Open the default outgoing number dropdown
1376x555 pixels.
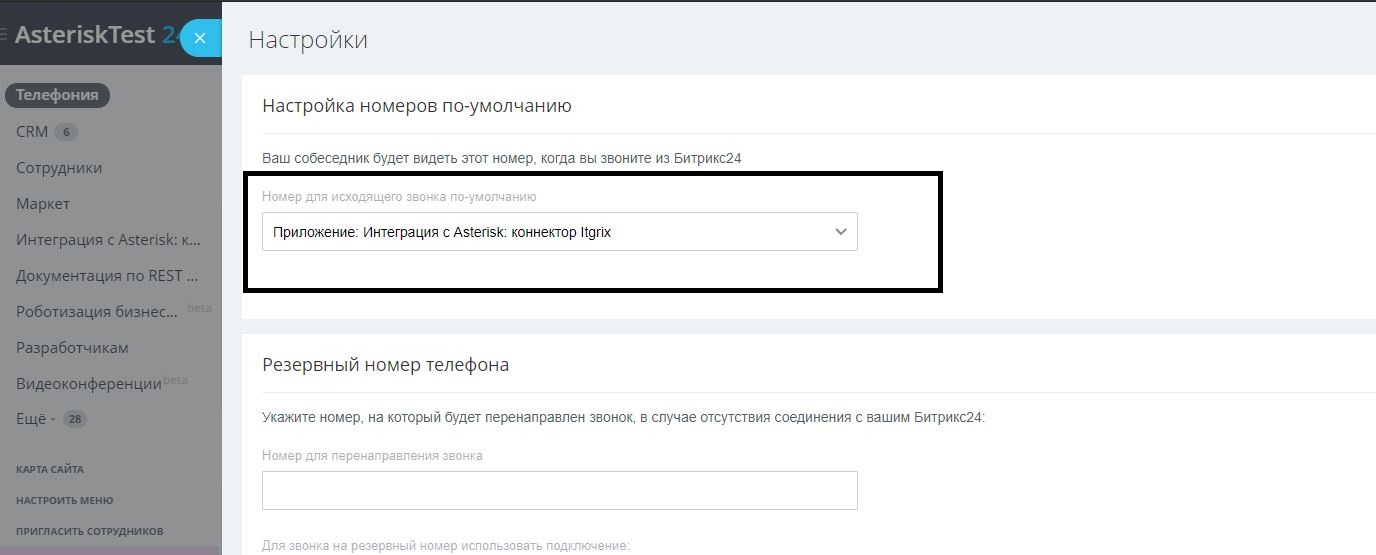tap(560, 232)
